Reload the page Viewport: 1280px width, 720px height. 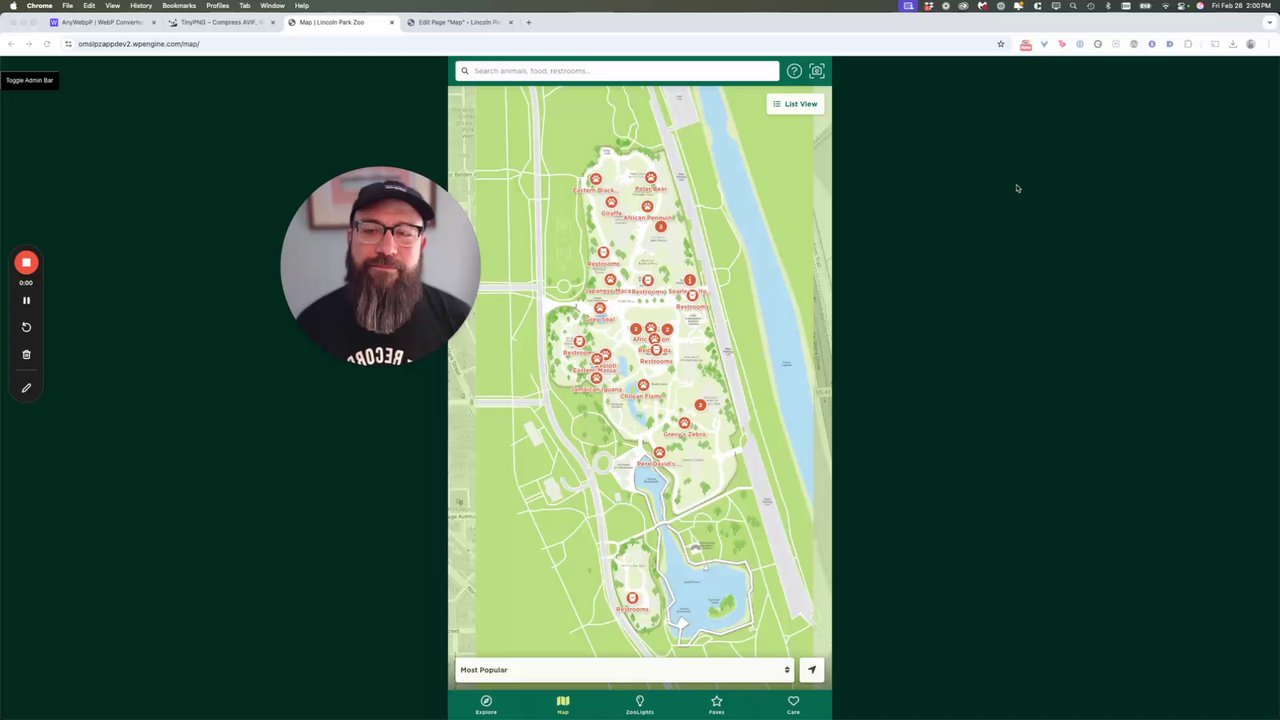pyautogui.click(x=46, y=44)
